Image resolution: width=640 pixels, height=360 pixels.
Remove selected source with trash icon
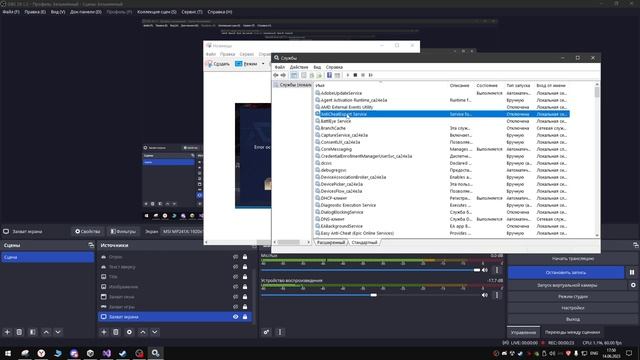[x=116, y=332]
